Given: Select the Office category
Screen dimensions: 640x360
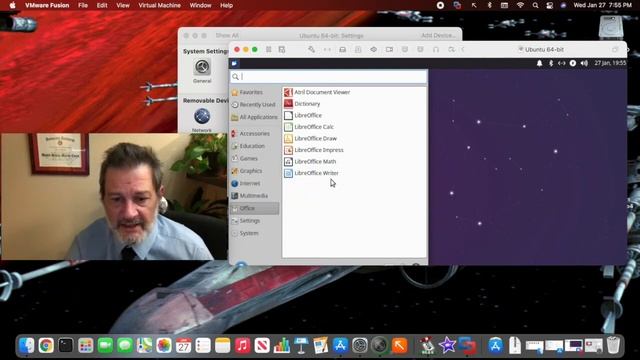Looking at the screenshot, I should tap(255, 208).
